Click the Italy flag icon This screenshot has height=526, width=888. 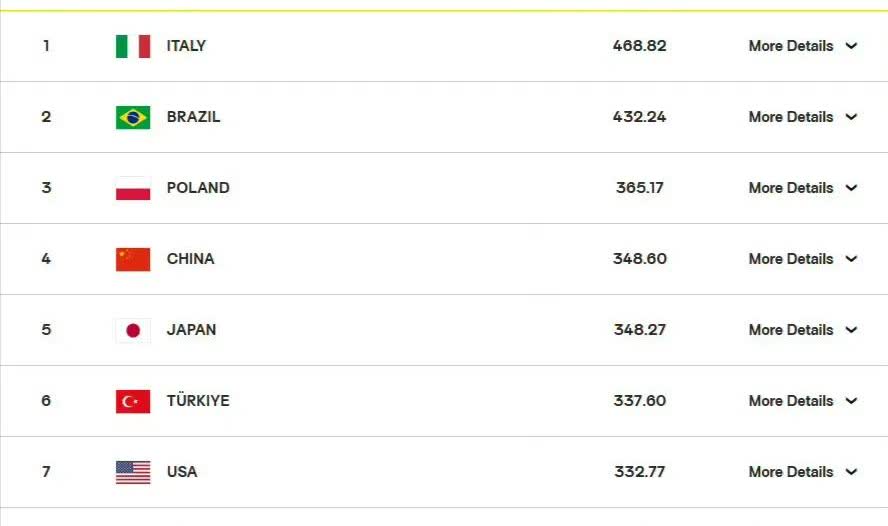[x=133, y=46]
